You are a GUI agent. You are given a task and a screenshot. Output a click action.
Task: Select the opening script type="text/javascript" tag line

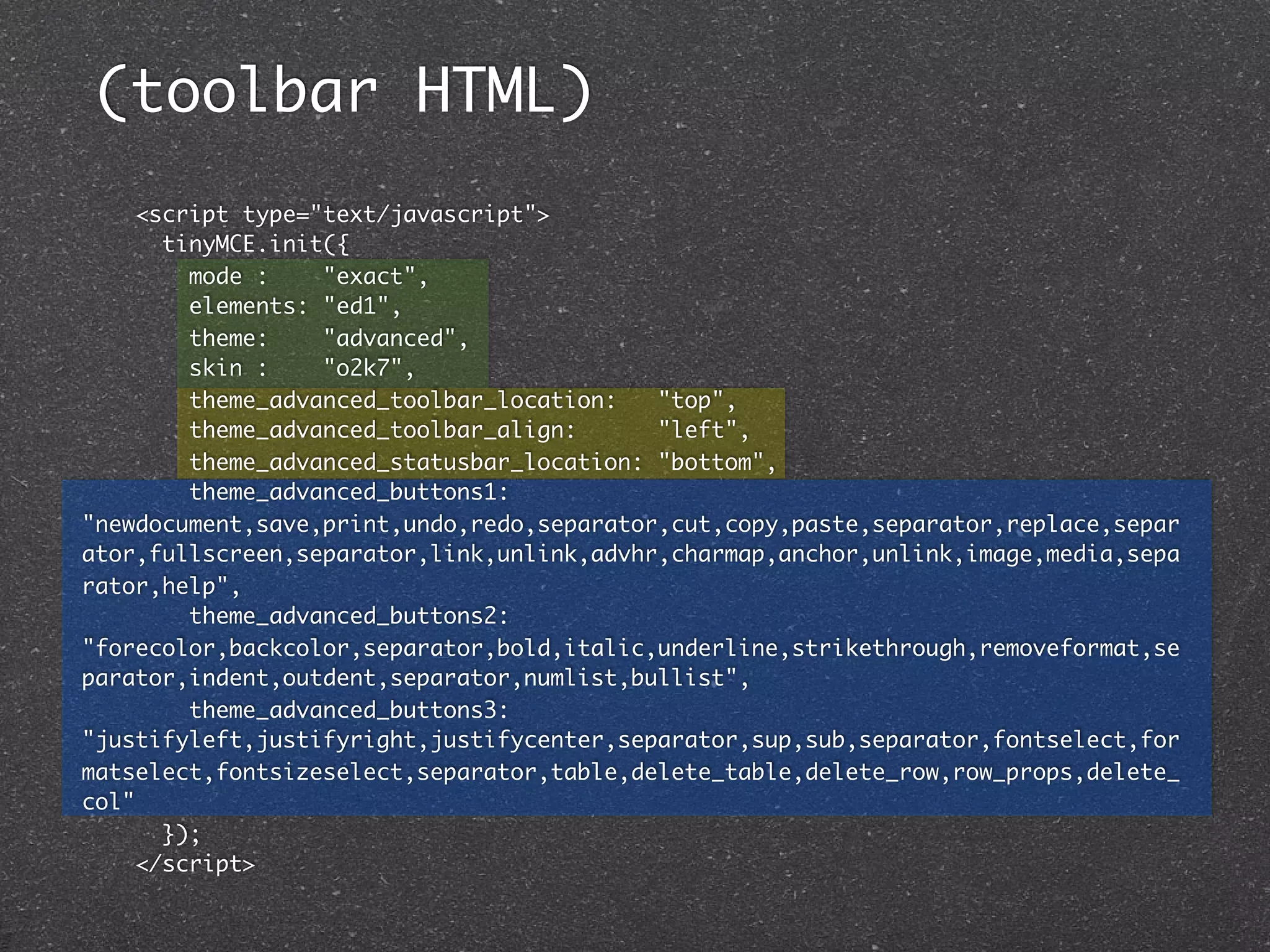[x=343, y=214]
